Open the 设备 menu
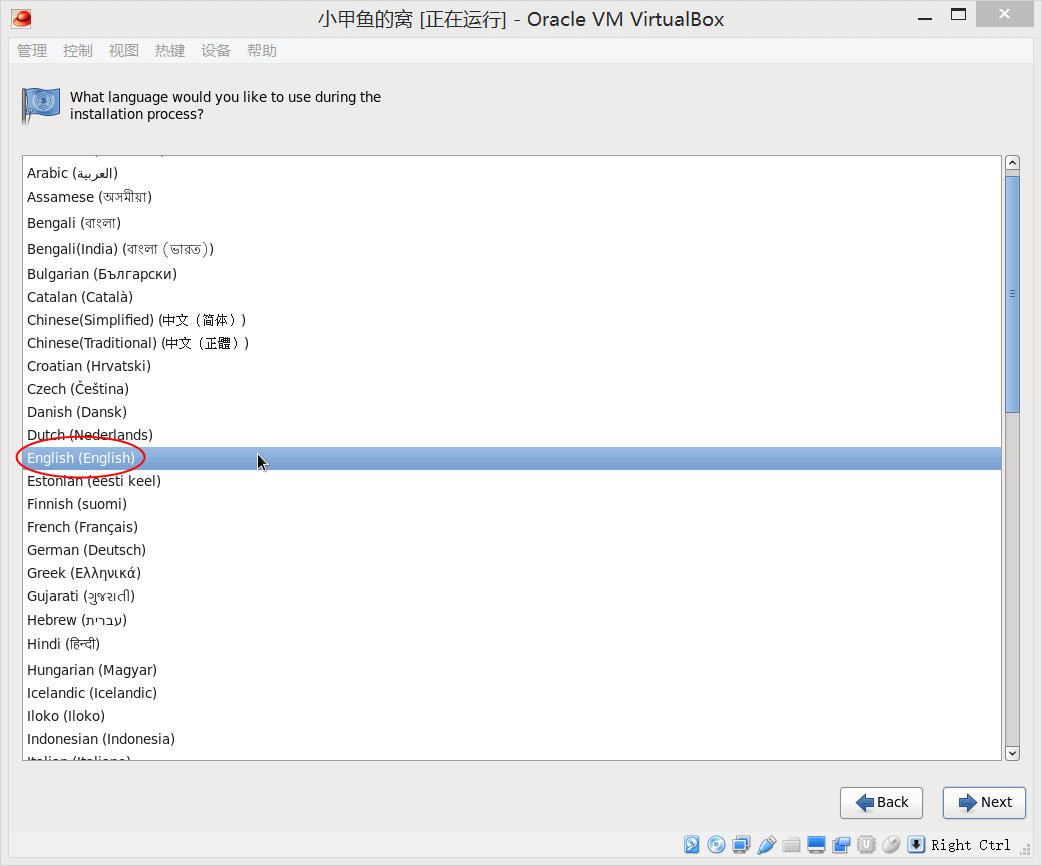The height and width of the screenshot is (866, 1042). (x=216, y=51)
